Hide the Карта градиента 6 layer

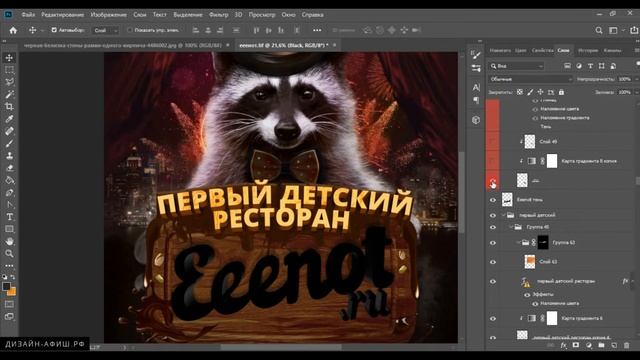click(493, 319)
